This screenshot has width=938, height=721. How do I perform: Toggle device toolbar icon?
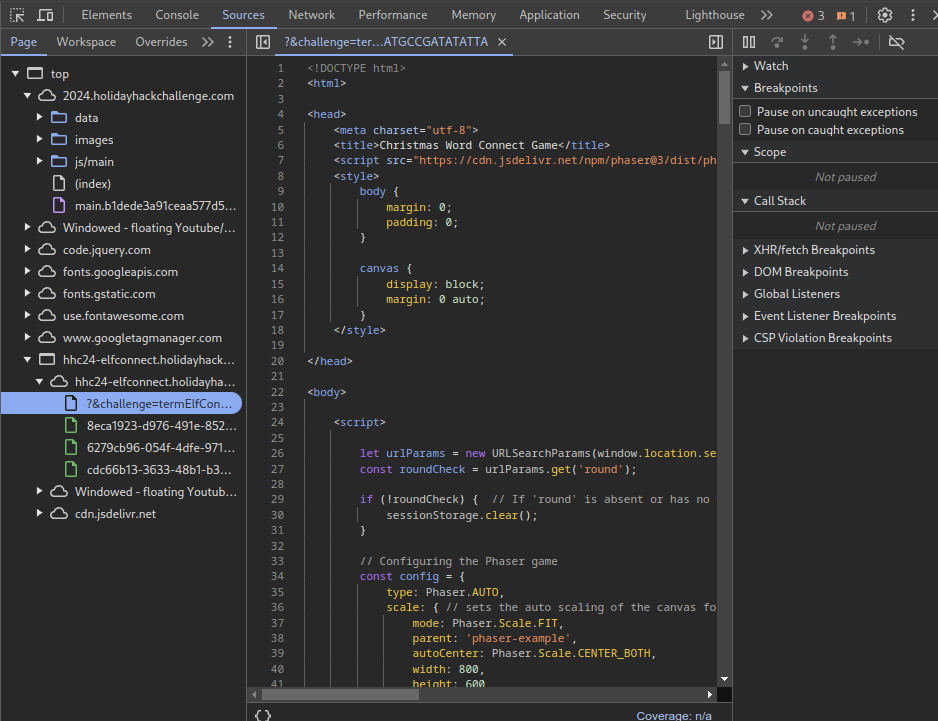click(x=45, y=15)
